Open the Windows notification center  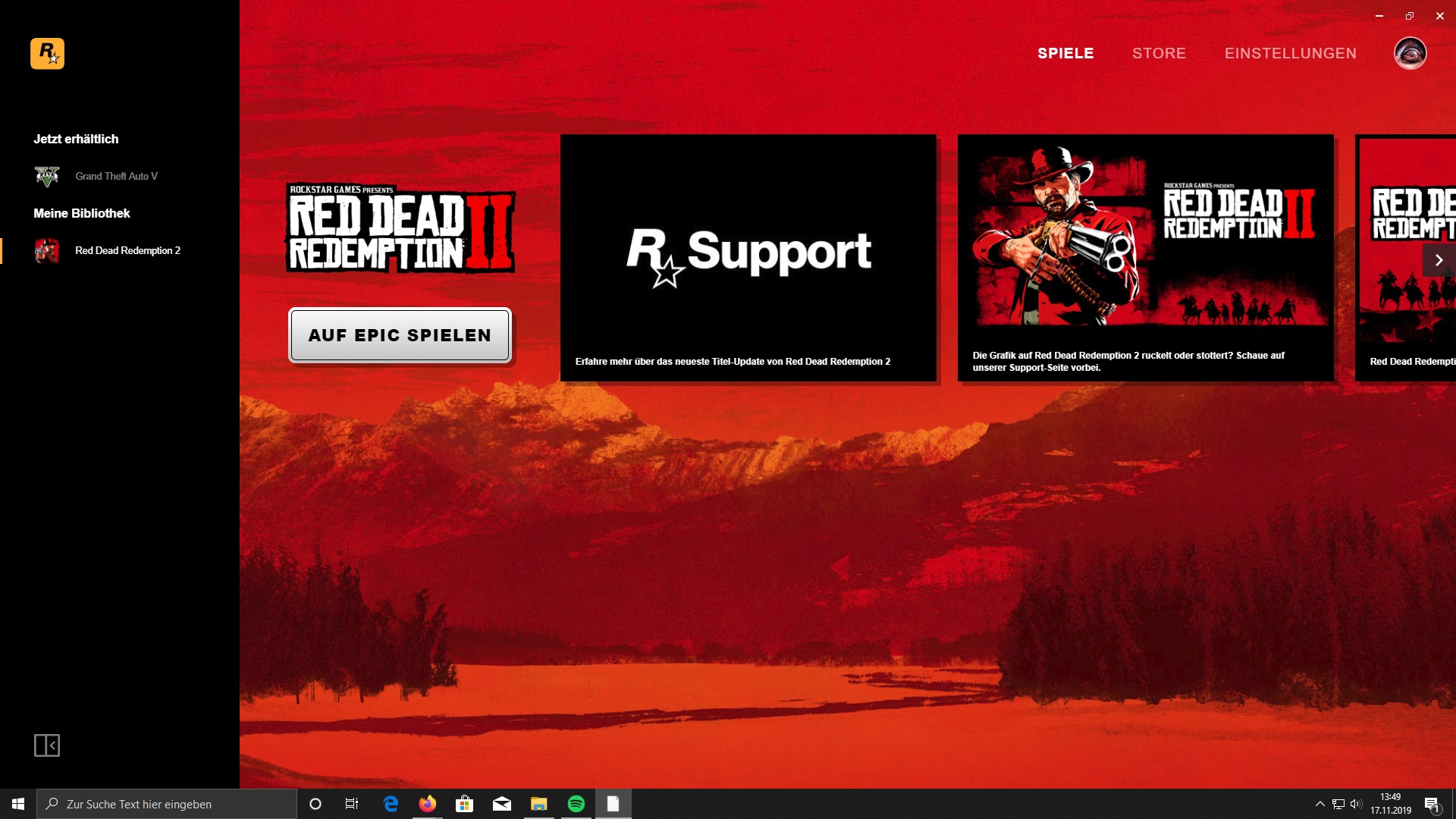point(1432,804)
